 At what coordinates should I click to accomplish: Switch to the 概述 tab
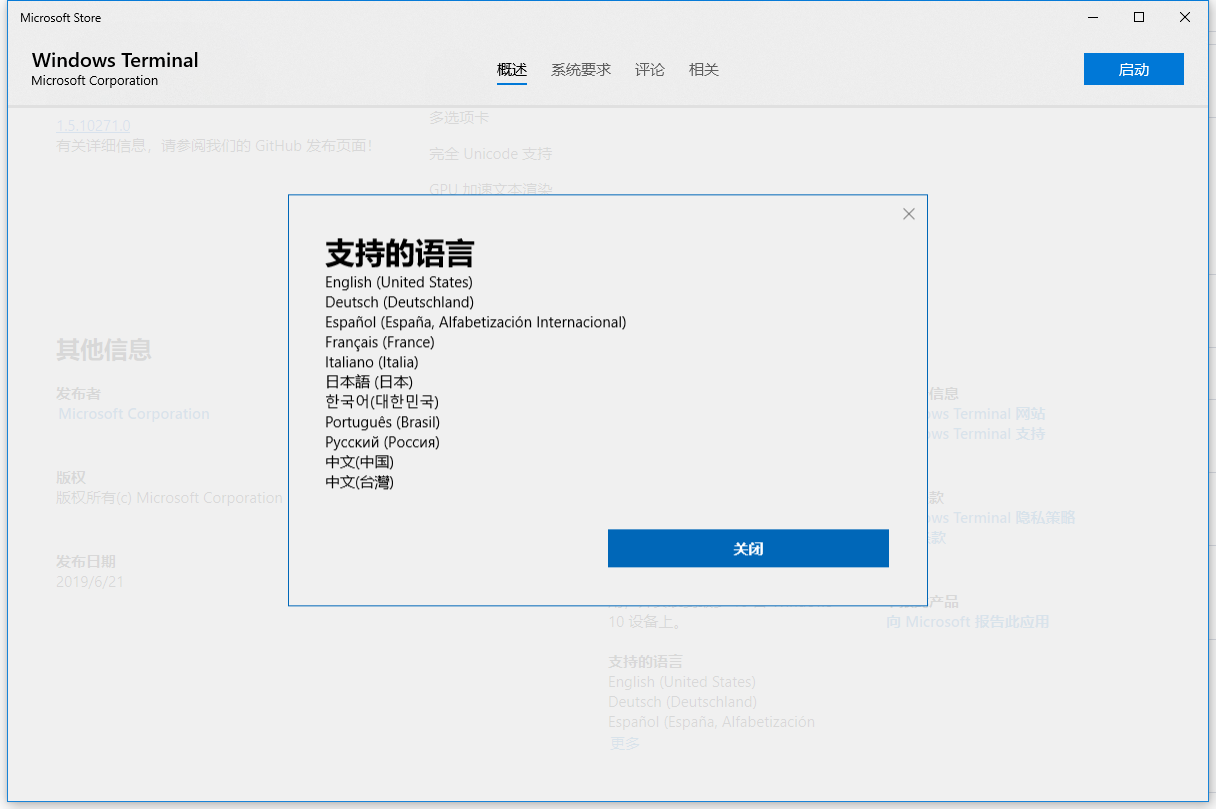pos(512,70)
